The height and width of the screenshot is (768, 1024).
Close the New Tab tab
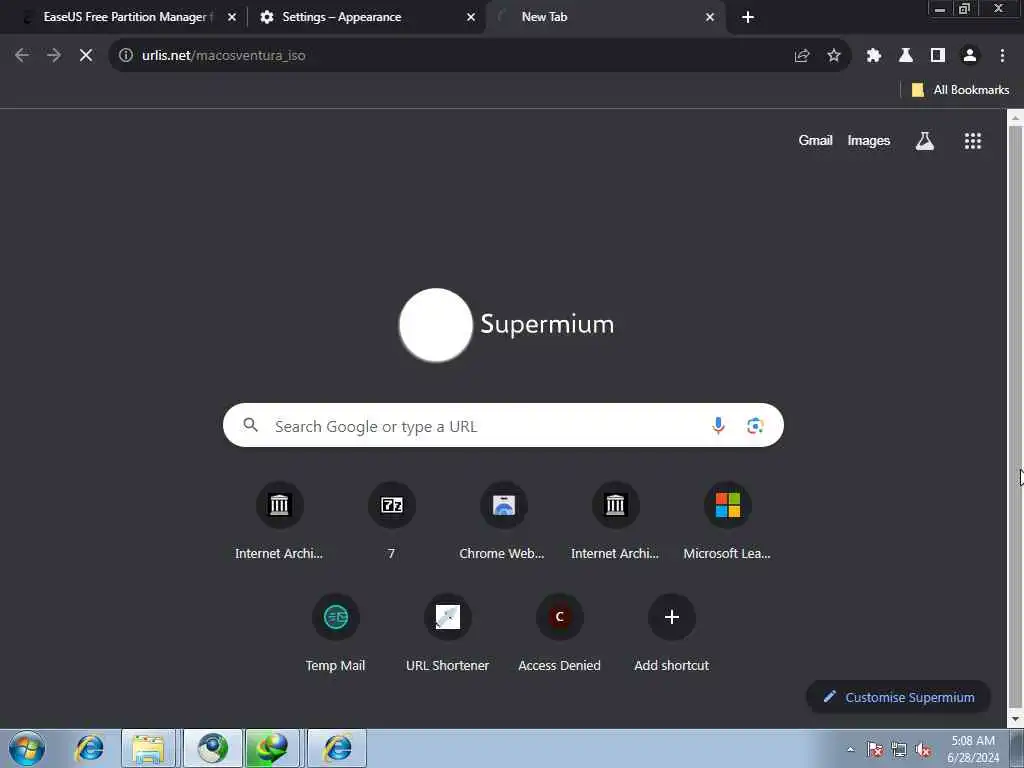pyautogui.click(x=710, y=17)
